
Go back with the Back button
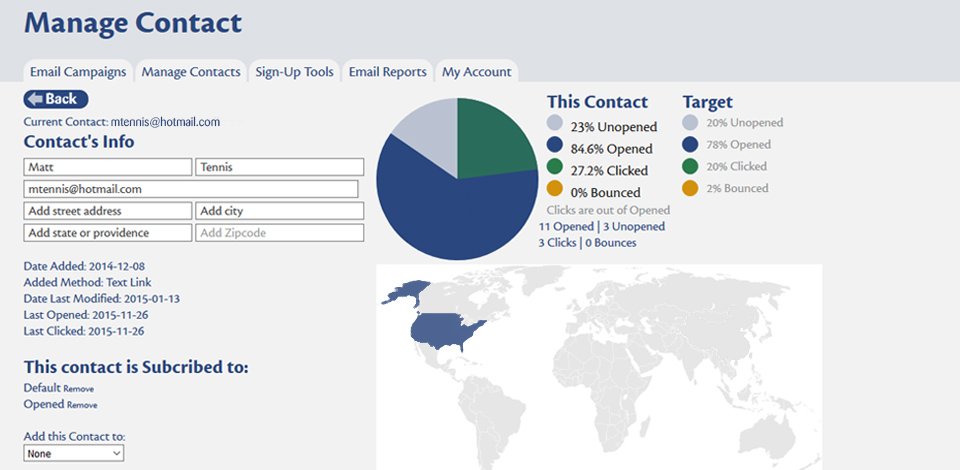56,99
